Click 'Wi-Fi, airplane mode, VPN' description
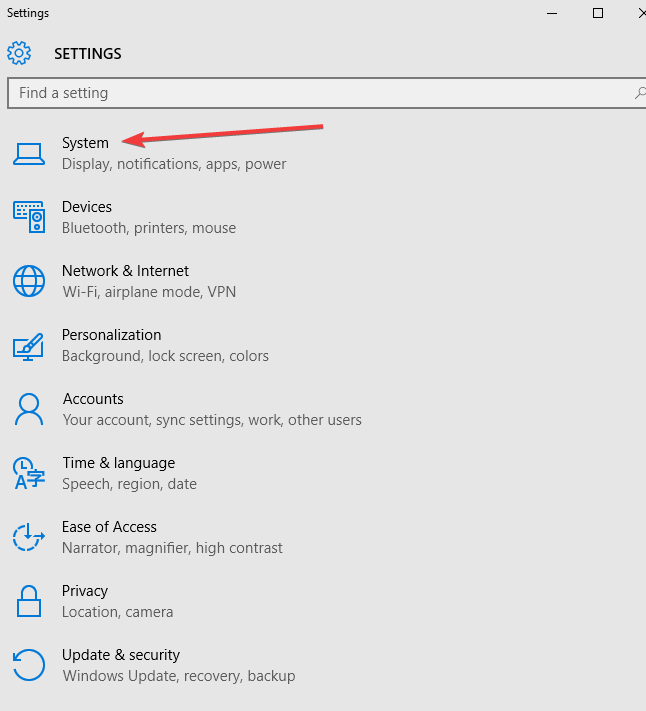 coord(149,292)
